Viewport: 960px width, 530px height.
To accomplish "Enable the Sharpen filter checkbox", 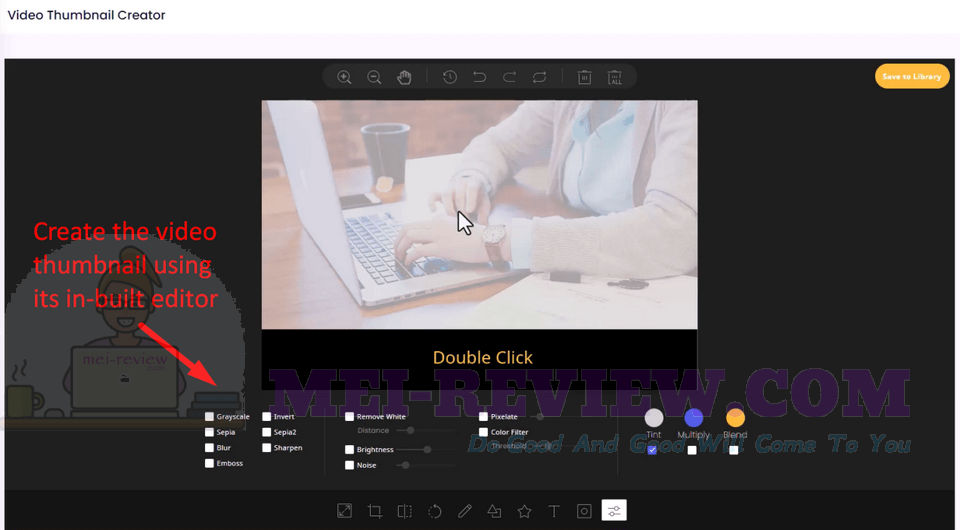I will click(x=267, y=448).
